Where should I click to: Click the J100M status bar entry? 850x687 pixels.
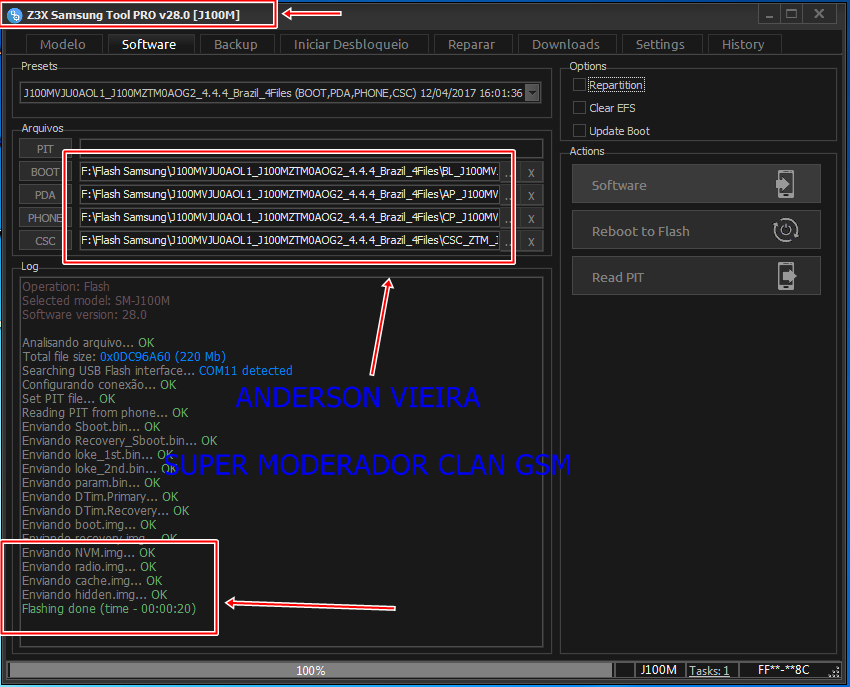658,670
